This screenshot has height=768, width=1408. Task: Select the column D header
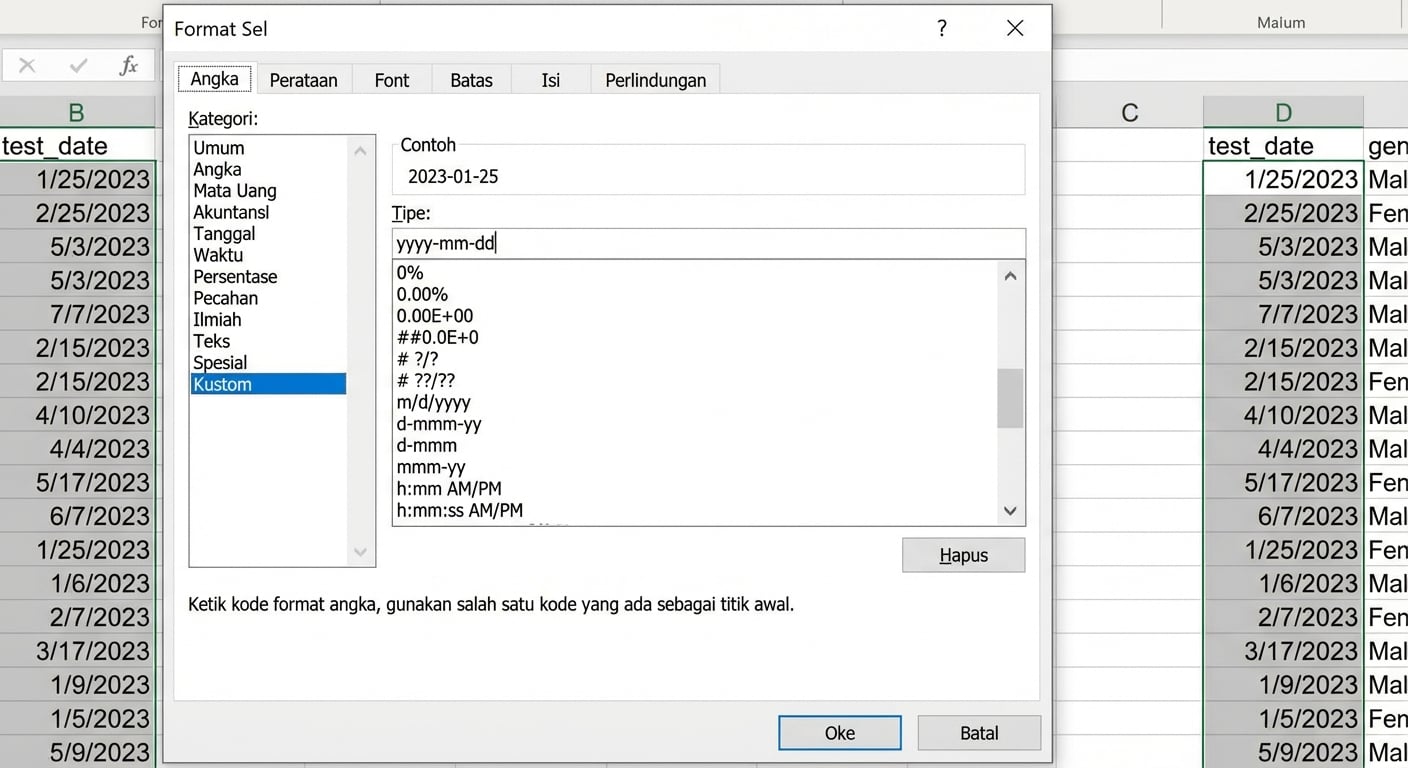pos(1283,112)
